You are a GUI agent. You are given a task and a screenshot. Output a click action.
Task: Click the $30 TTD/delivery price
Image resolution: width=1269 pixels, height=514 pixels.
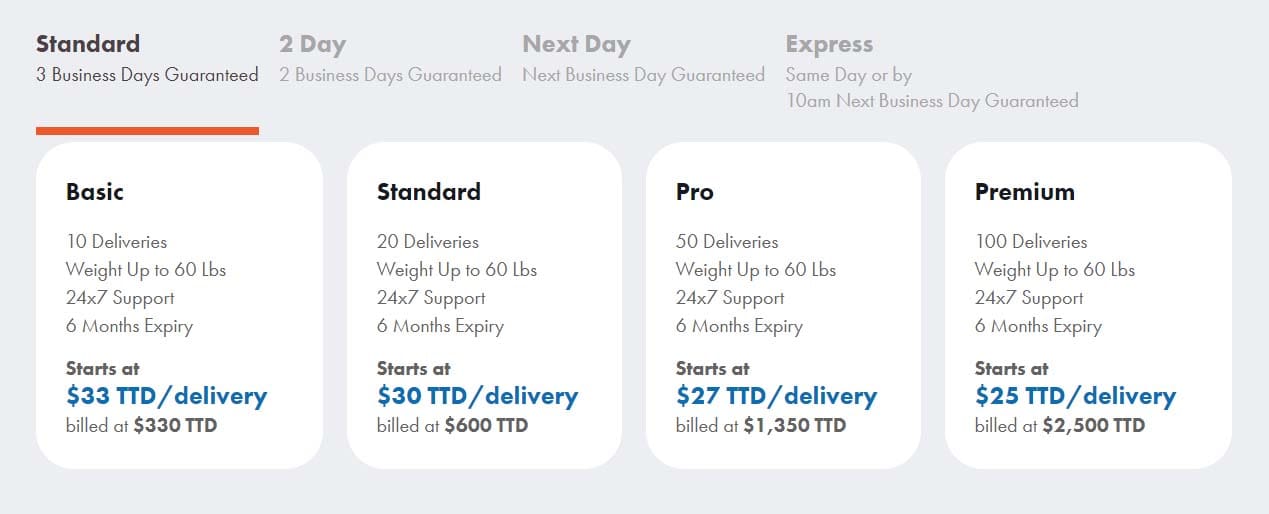[477, 396]
